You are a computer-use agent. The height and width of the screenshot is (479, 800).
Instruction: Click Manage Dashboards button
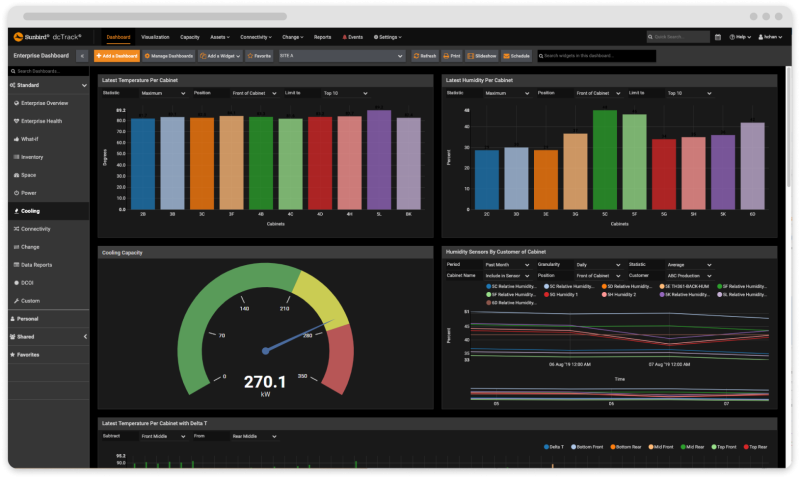169,56
